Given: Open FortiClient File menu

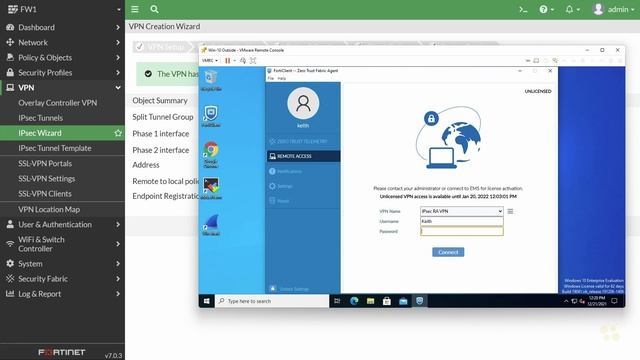Looking at the screenshot, I should click(x=271, y=78).
